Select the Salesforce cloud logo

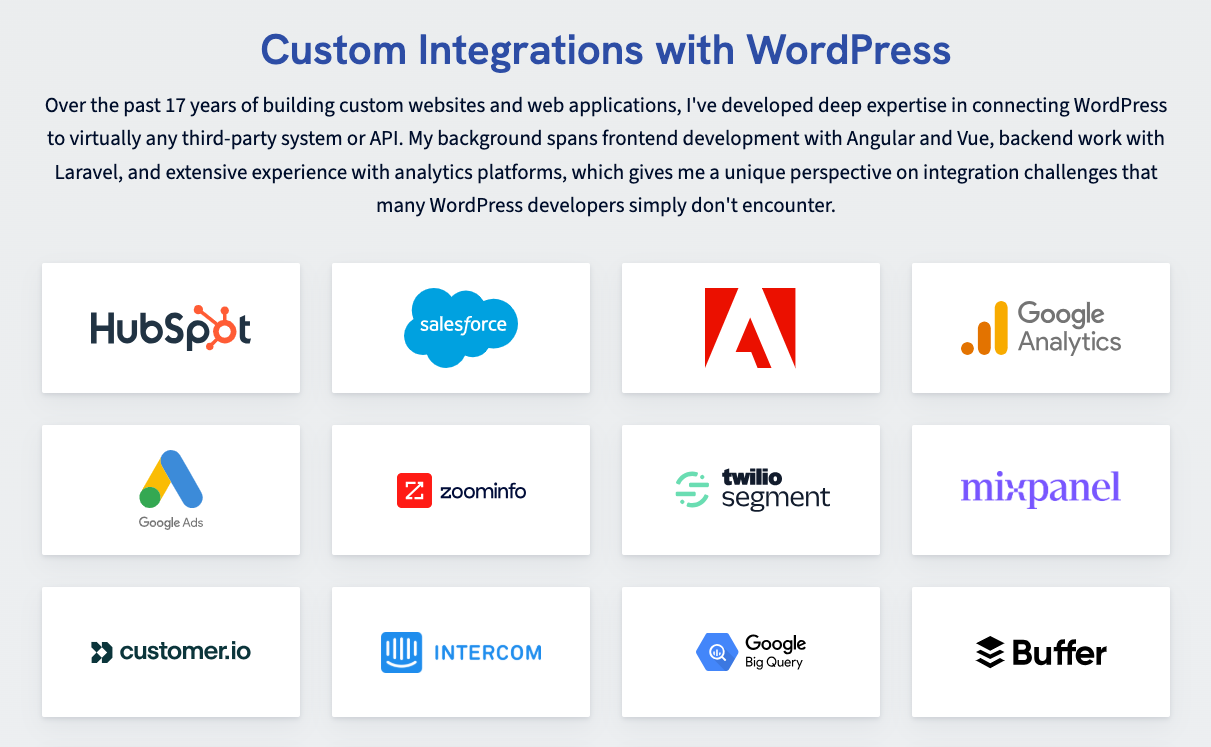click(x=461, y=327)
